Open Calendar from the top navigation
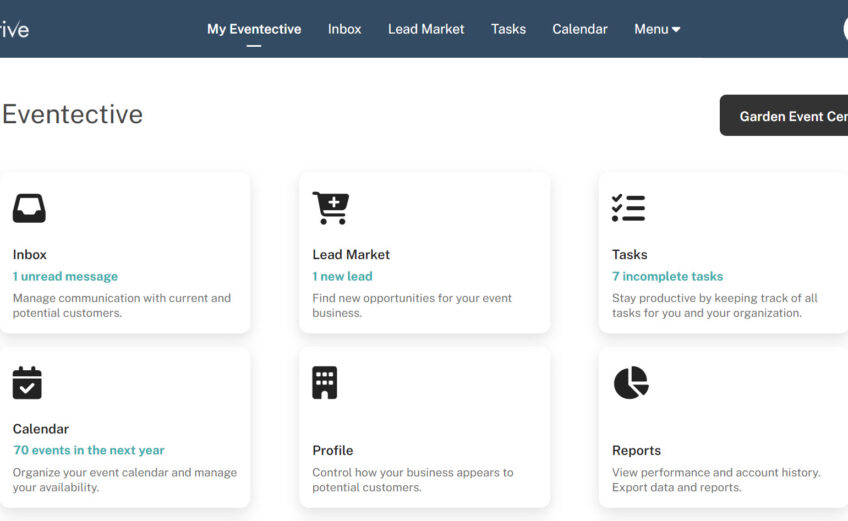This screenshot has width=848, height=521. [x=580, y=29]
